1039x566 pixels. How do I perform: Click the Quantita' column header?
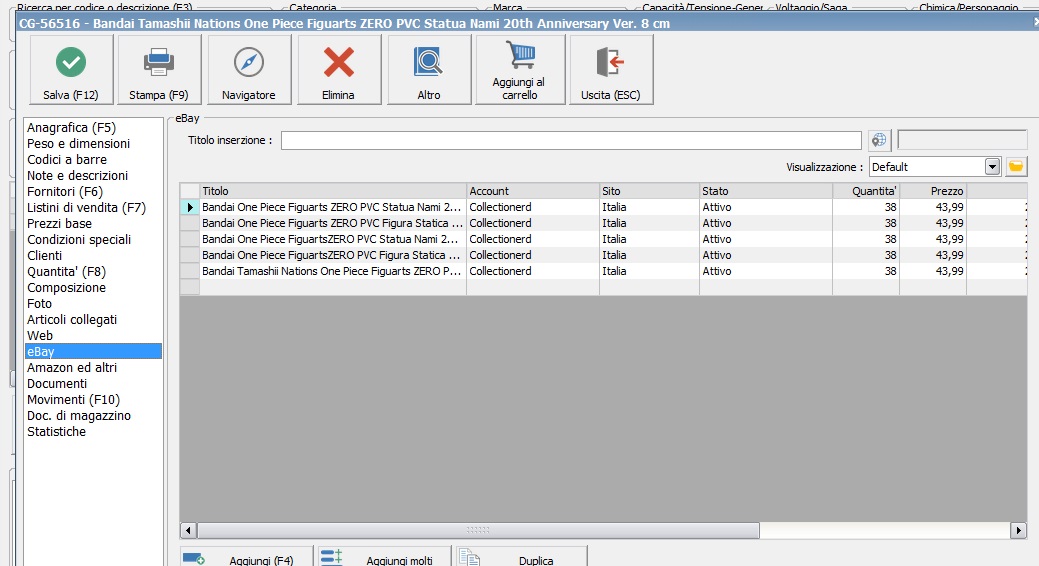click(866, 191)
